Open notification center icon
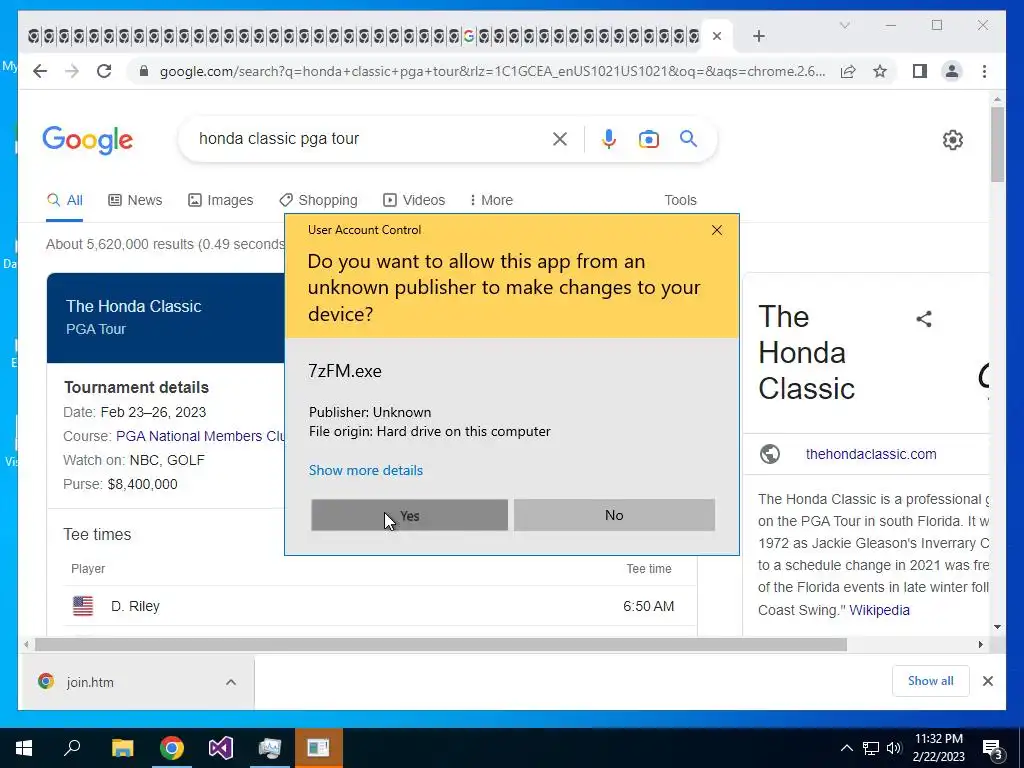Screen dimensions: 1024x768 (x=993, y=749)
